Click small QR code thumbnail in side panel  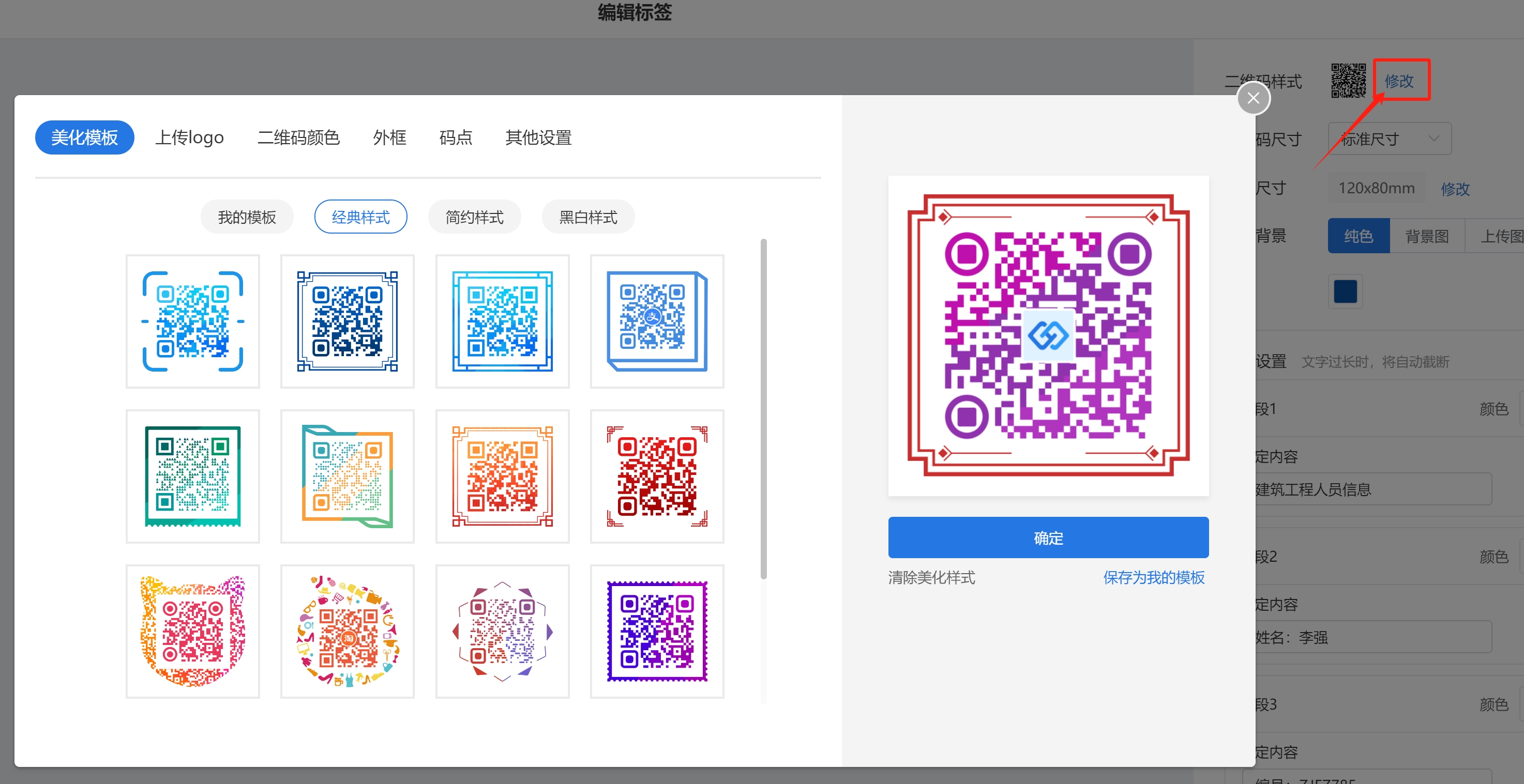(x=1349, y=81)
